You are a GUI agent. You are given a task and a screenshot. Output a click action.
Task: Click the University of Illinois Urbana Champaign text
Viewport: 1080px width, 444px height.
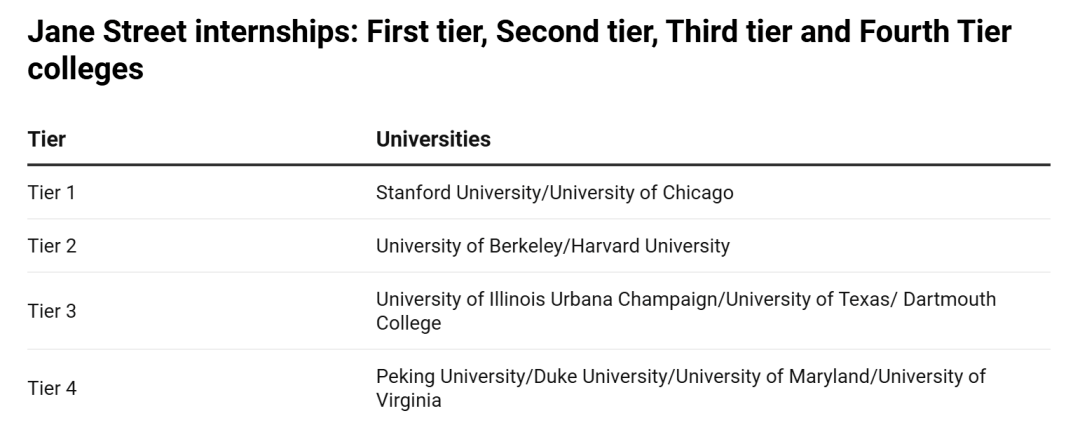pyautogui.click(x=547, y=299)
